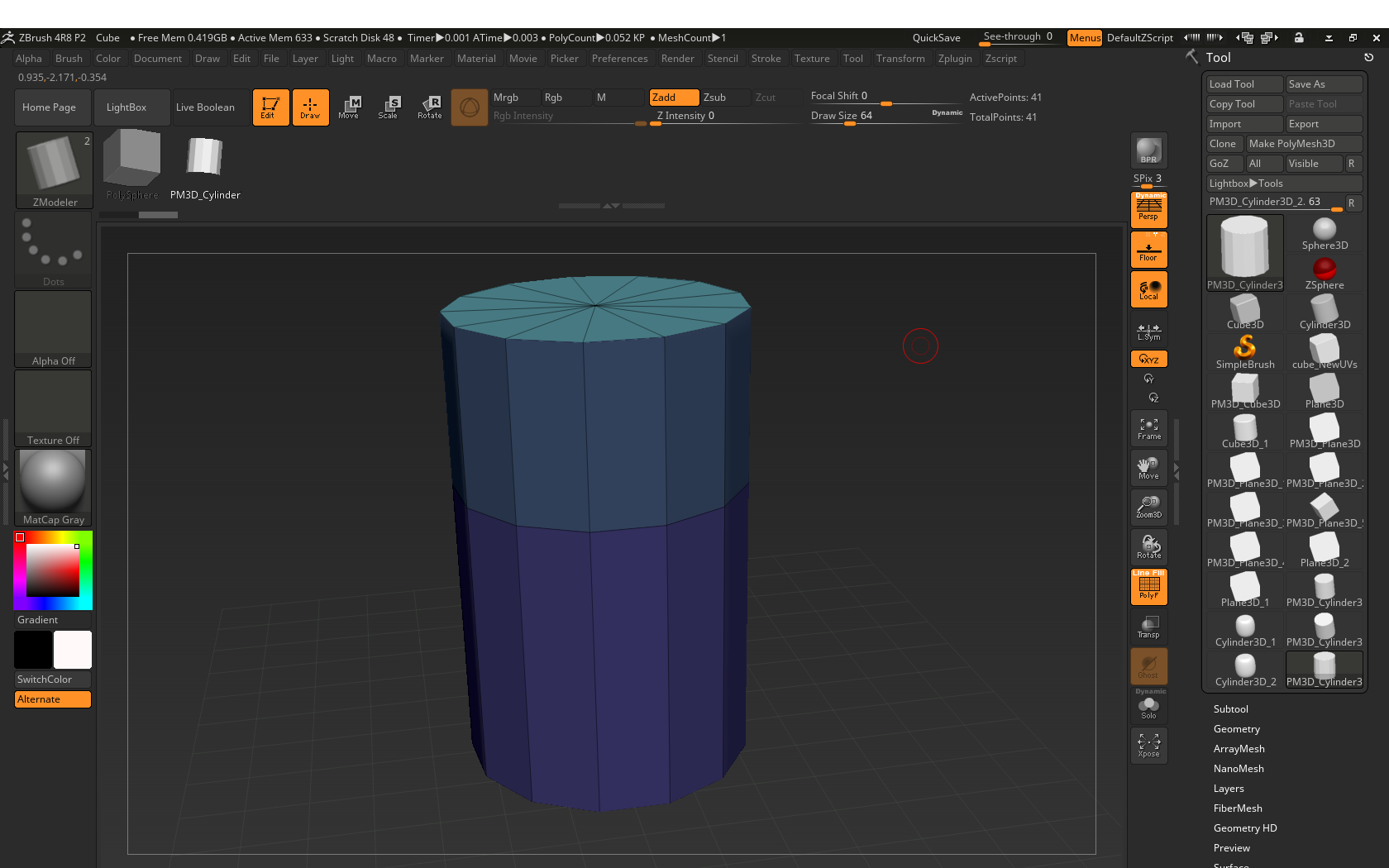Click the Load Tool button

[x=1244, y=84]
